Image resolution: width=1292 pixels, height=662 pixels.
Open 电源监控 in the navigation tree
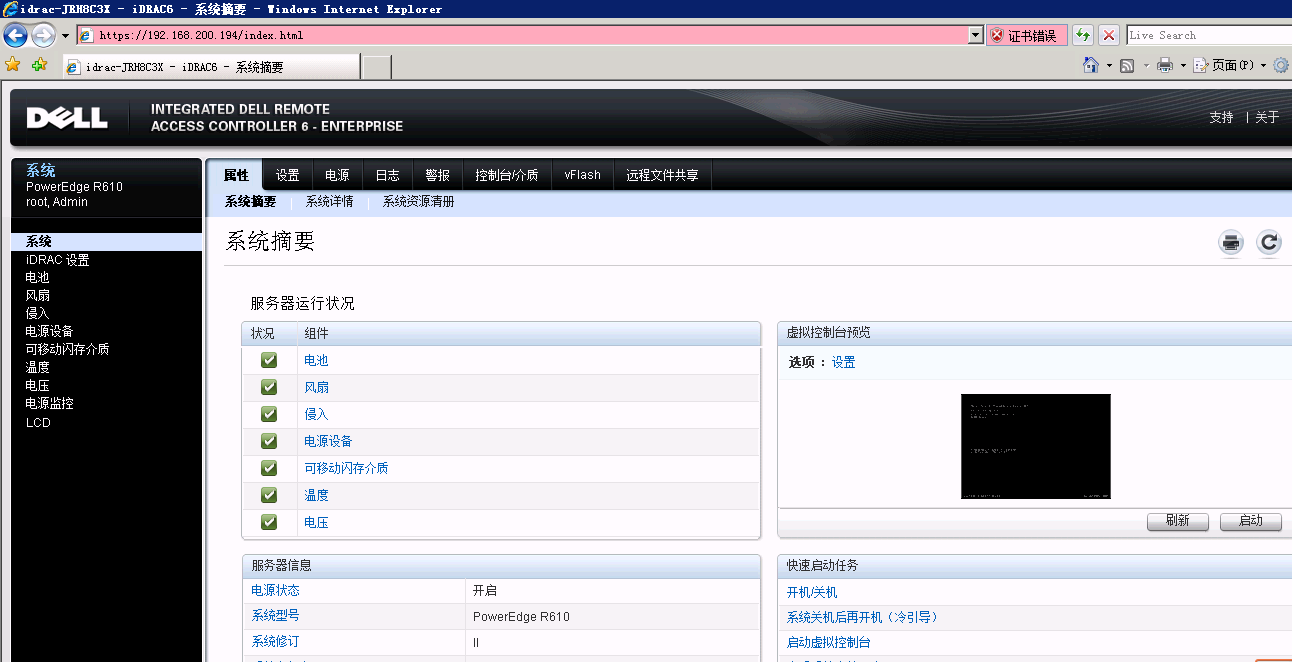click(50, 404)
